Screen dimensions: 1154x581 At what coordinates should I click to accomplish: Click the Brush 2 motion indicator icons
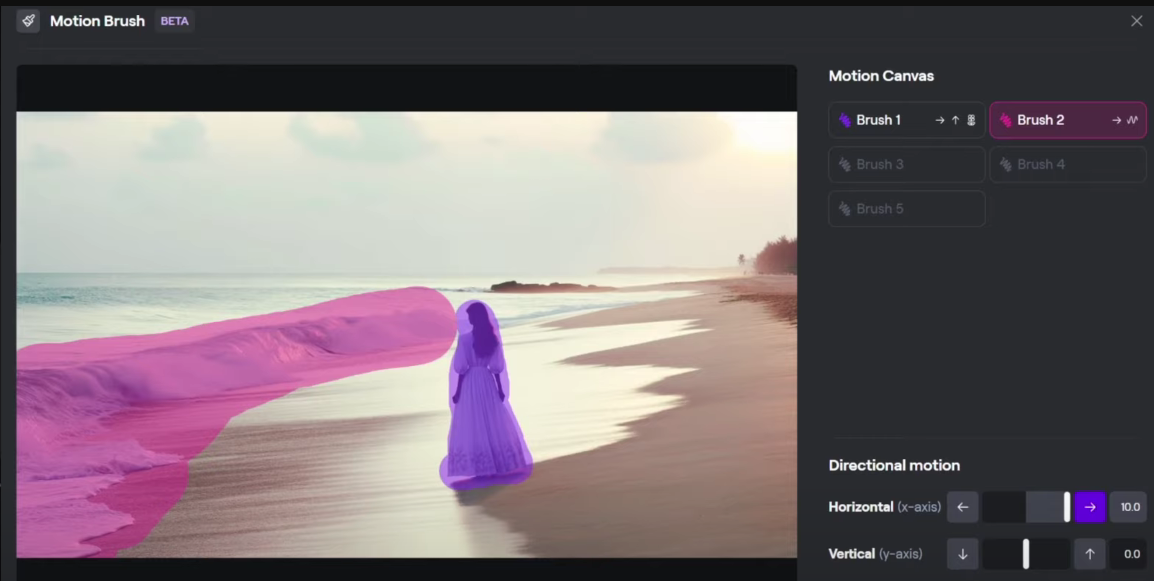coord(1125,120)
